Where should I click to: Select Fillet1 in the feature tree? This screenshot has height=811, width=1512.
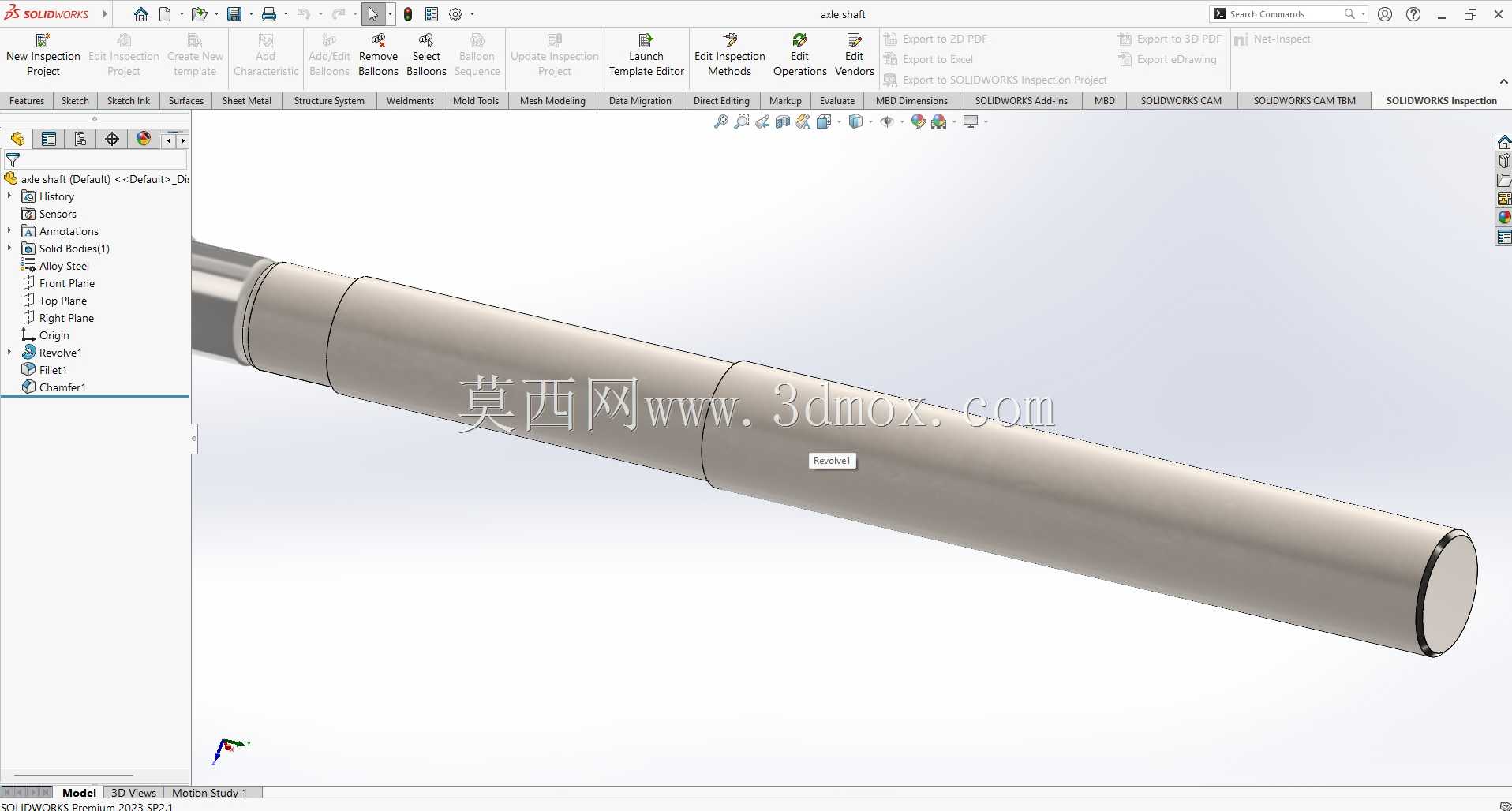(x=53, y=370)
